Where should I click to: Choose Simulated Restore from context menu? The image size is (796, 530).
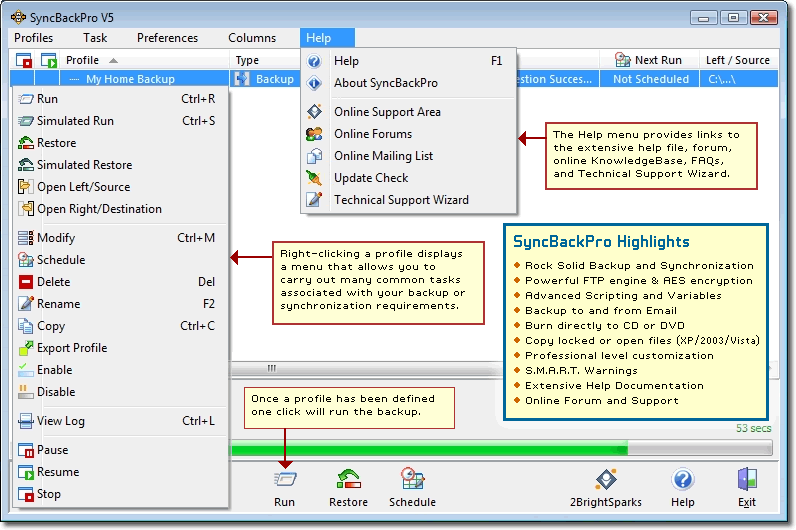pos(121,165)
